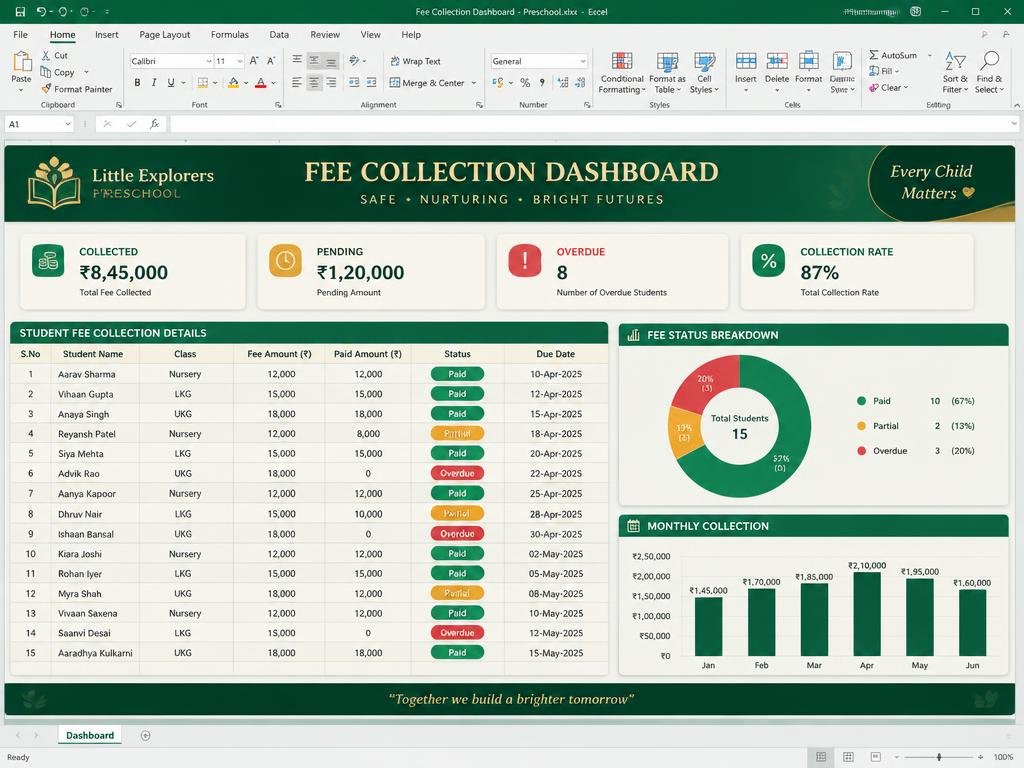The width and height of the screenshot is (1024, 768).
Task: Decrease indent in Alignment group
Action: pyautogui.click(x=354, y=82)
